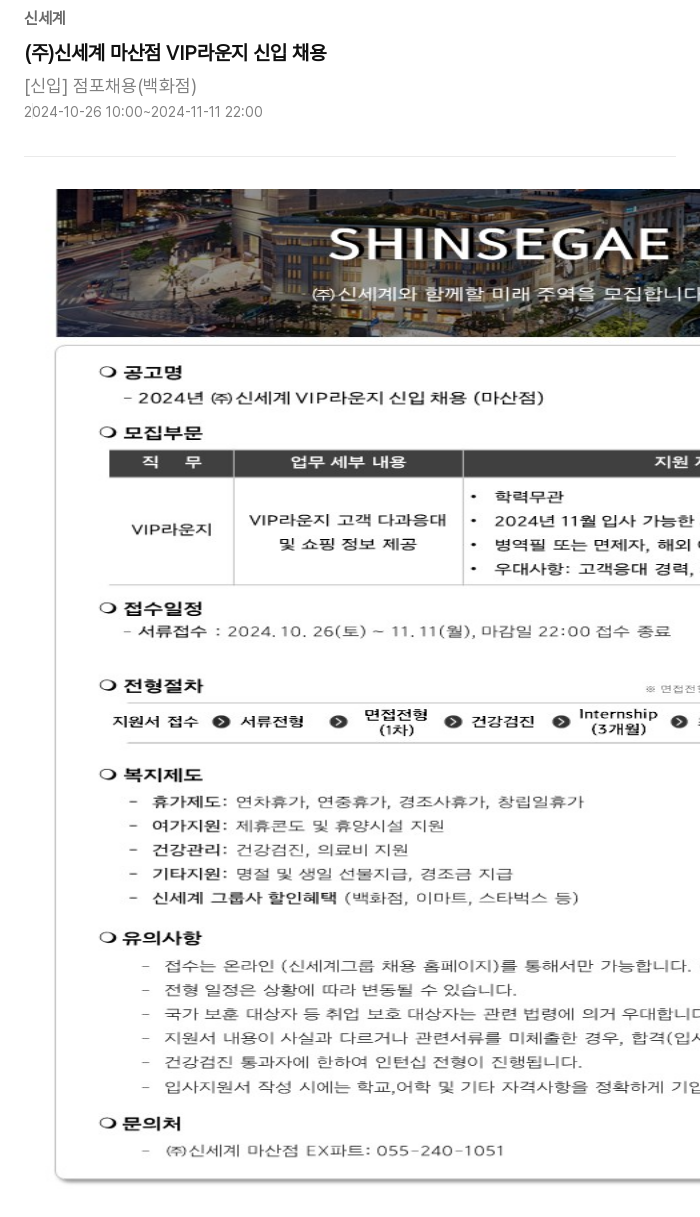The width and height of the screenshot is (700, 1217).
Task: Click the 복지제도 section heading
Action: click(x=162, y=774)
